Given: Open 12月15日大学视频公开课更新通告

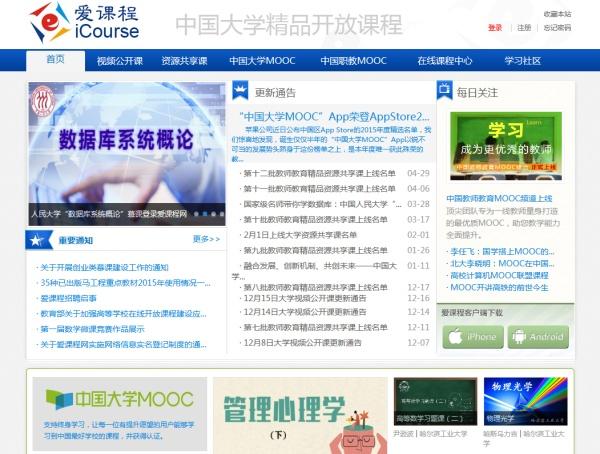Looking at the screenshot, I should coord(305,298).
